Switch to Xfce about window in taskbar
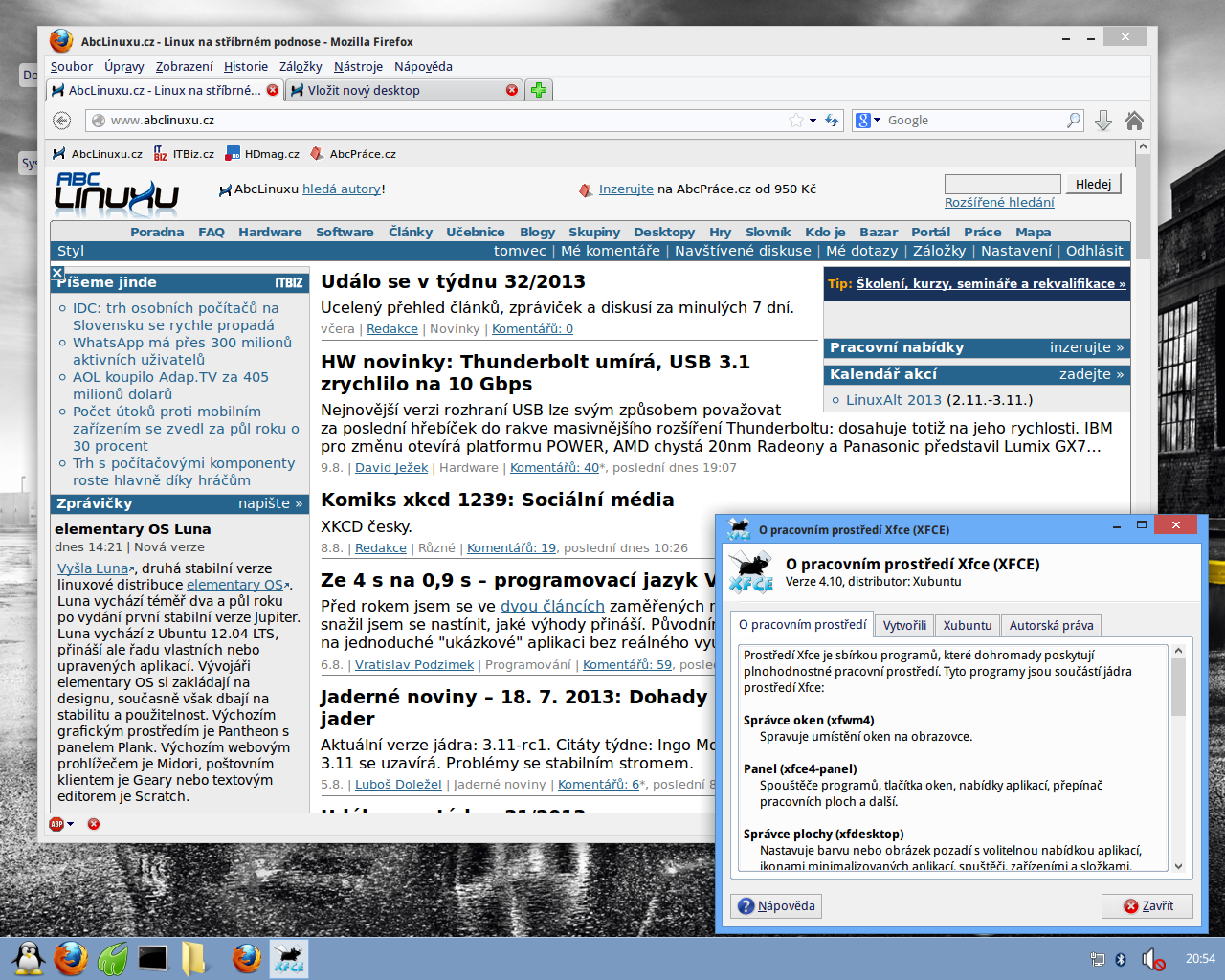This screenshot has width=1225, height=980. click(x=289, y=958)
